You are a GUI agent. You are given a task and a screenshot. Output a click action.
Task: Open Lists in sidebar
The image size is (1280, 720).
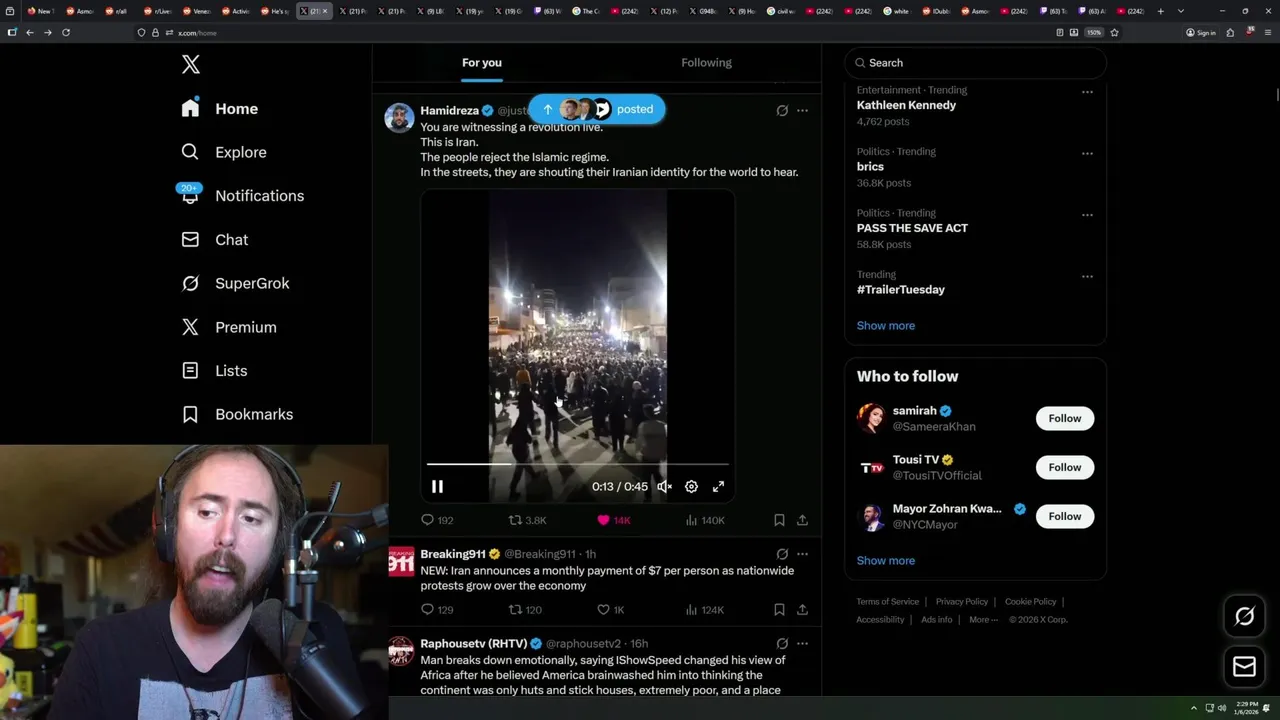point(214,371)
